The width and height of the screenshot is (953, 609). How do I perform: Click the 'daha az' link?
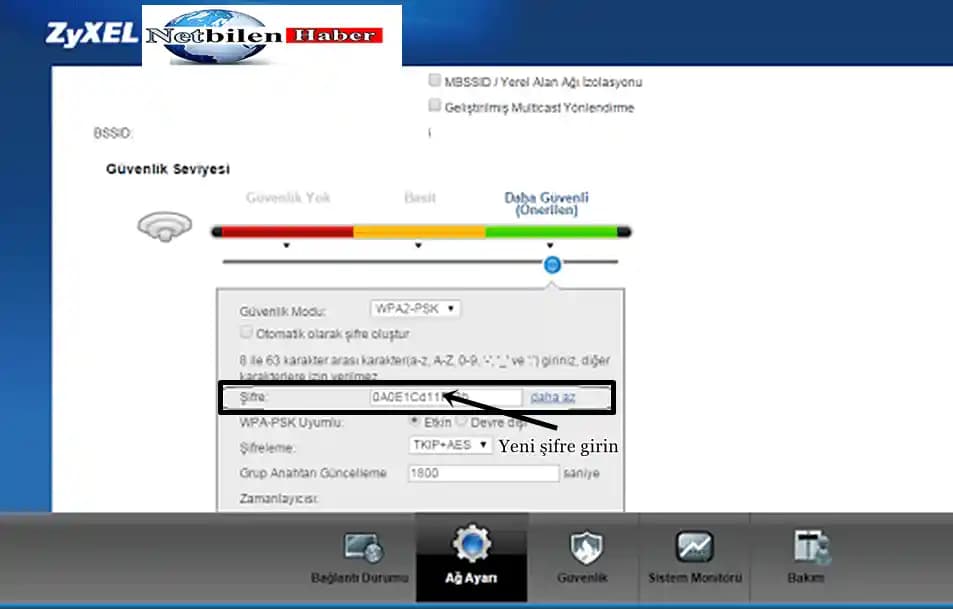[x=552, y=397]
